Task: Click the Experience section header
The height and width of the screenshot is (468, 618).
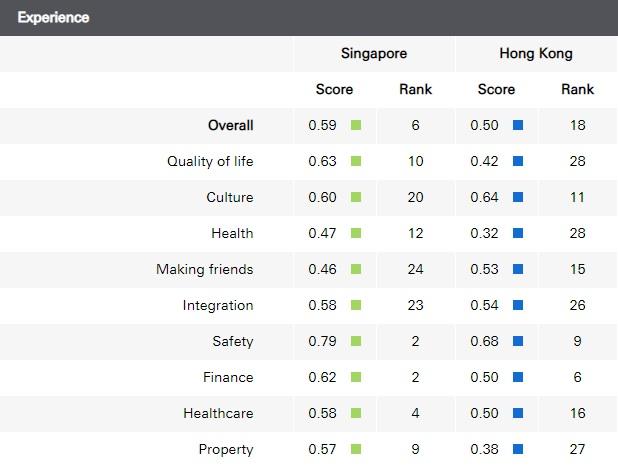Action: (53, 18)
